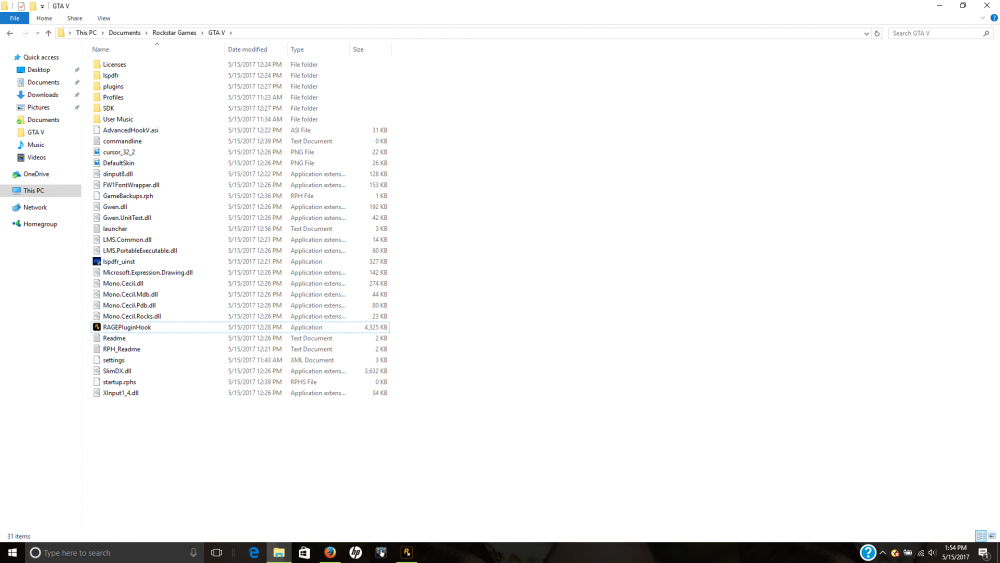Image resolution: width=1000 pixels, height=563 pixels.
Task: Select the cursor_32_2 PNG file icon
Action: pyautogui.click(x=97, y=152)
